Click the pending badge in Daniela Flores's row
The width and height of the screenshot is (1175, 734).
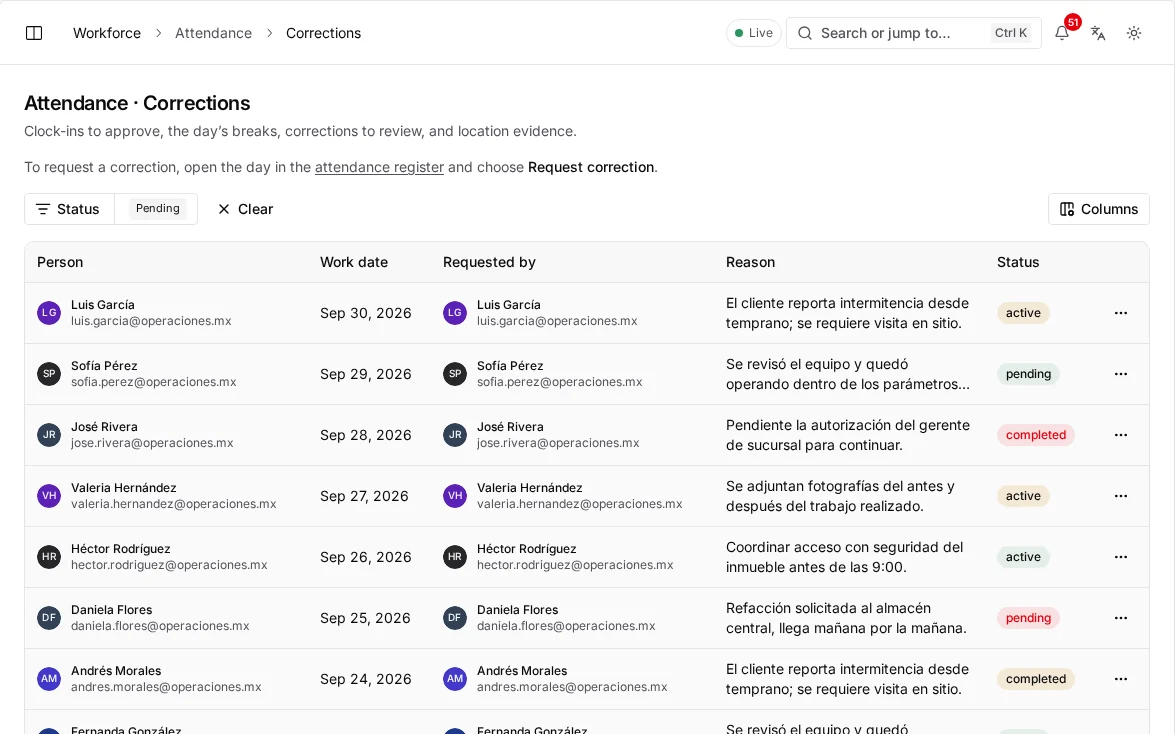[1028, 618]
